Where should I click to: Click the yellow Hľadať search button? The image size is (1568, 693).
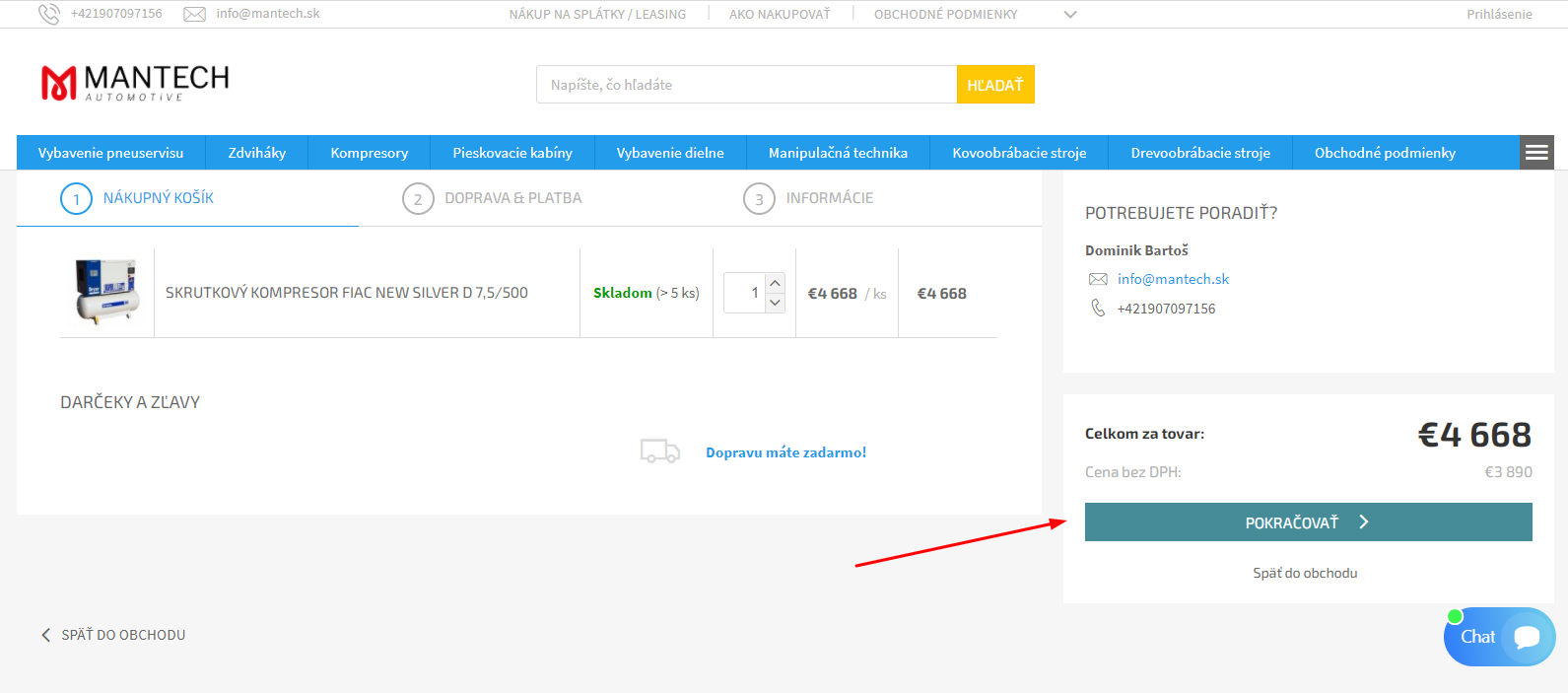(995, 85)
